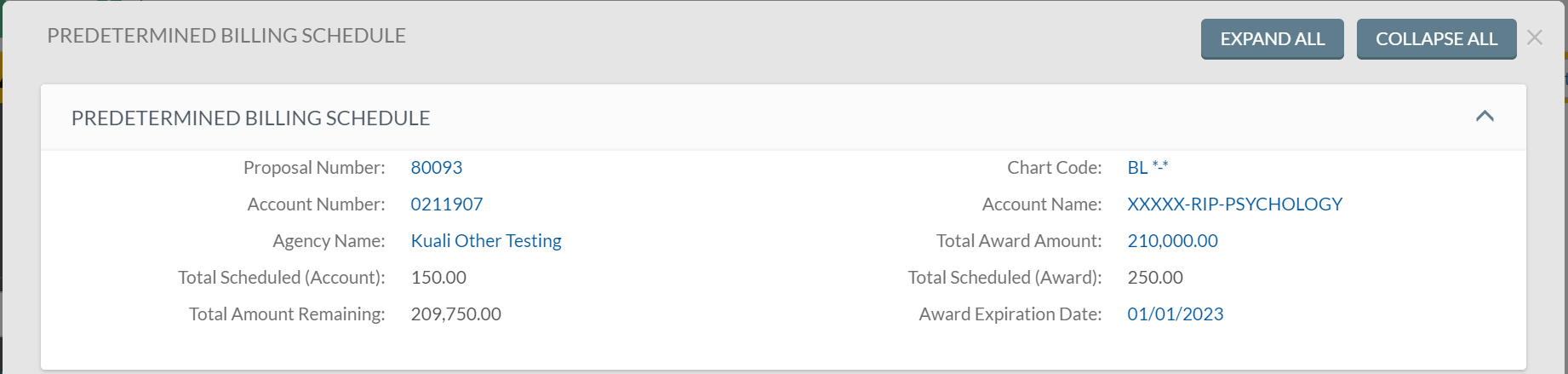Click the 150.00 Total Scheduled (Account) value
The height and width of the screenshot is (374, 1568).
click(x=438, y=278)
